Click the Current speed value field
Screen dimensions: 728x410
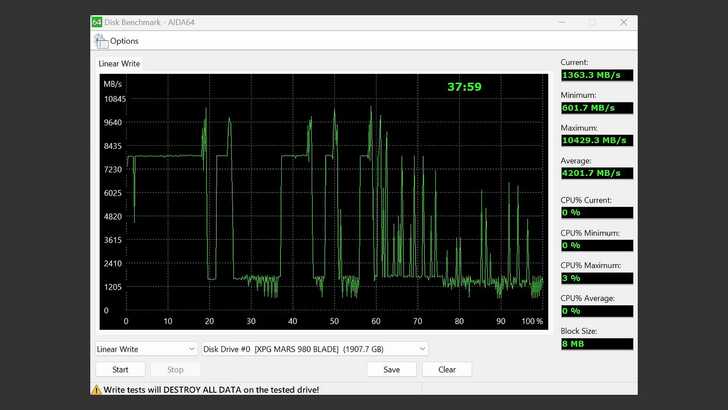point(596,75)
